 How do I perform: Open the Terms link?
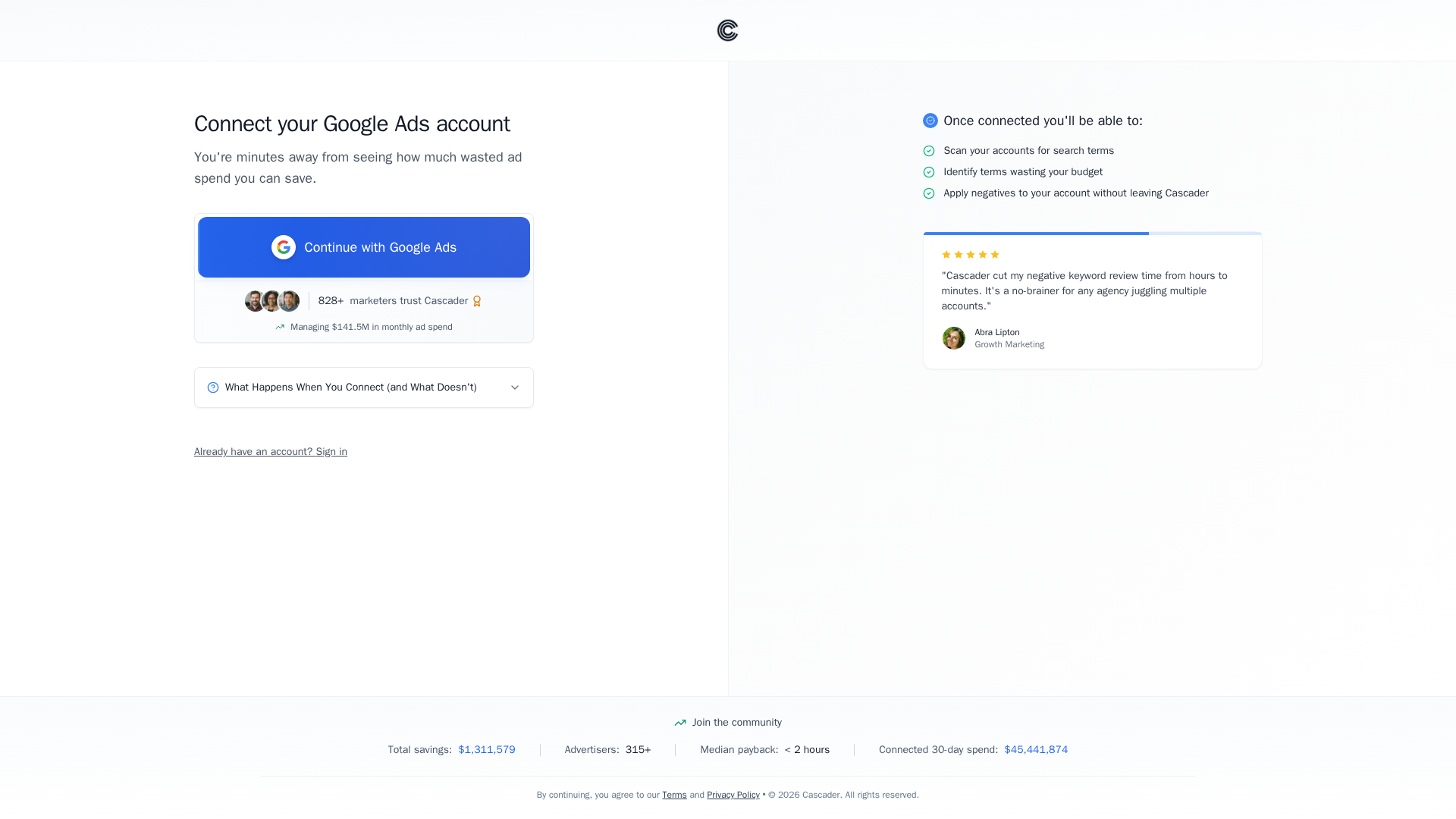click(674, 795)
